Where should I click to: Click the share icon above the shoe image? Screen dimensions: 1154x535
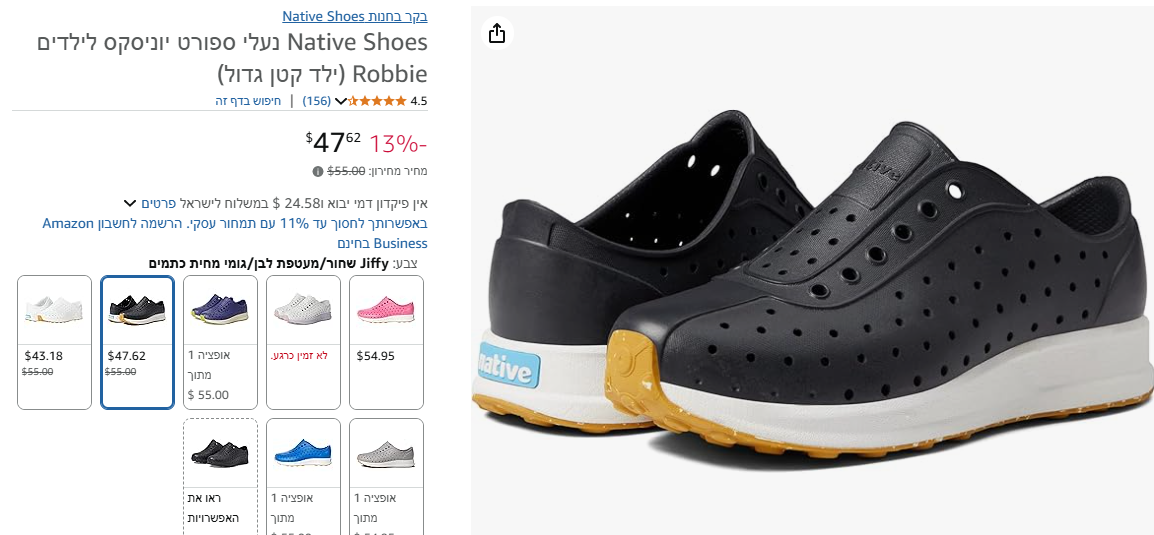tap(497, 34)
